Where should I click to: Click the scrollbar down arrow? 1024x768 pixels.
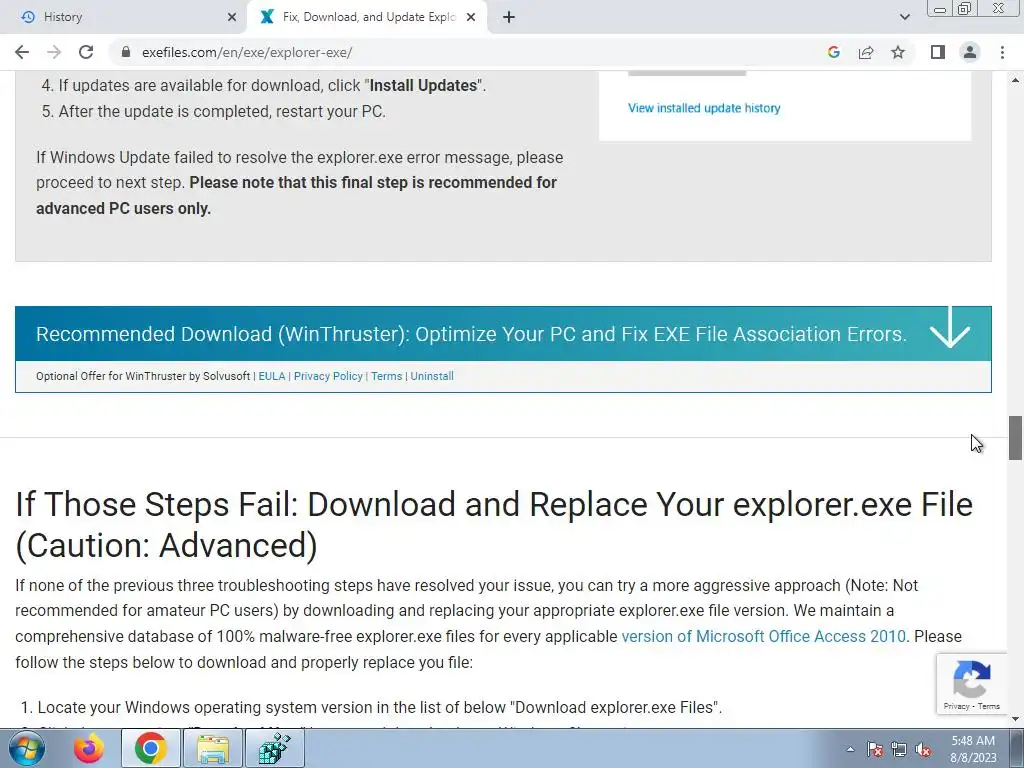tap(1016, 719)
